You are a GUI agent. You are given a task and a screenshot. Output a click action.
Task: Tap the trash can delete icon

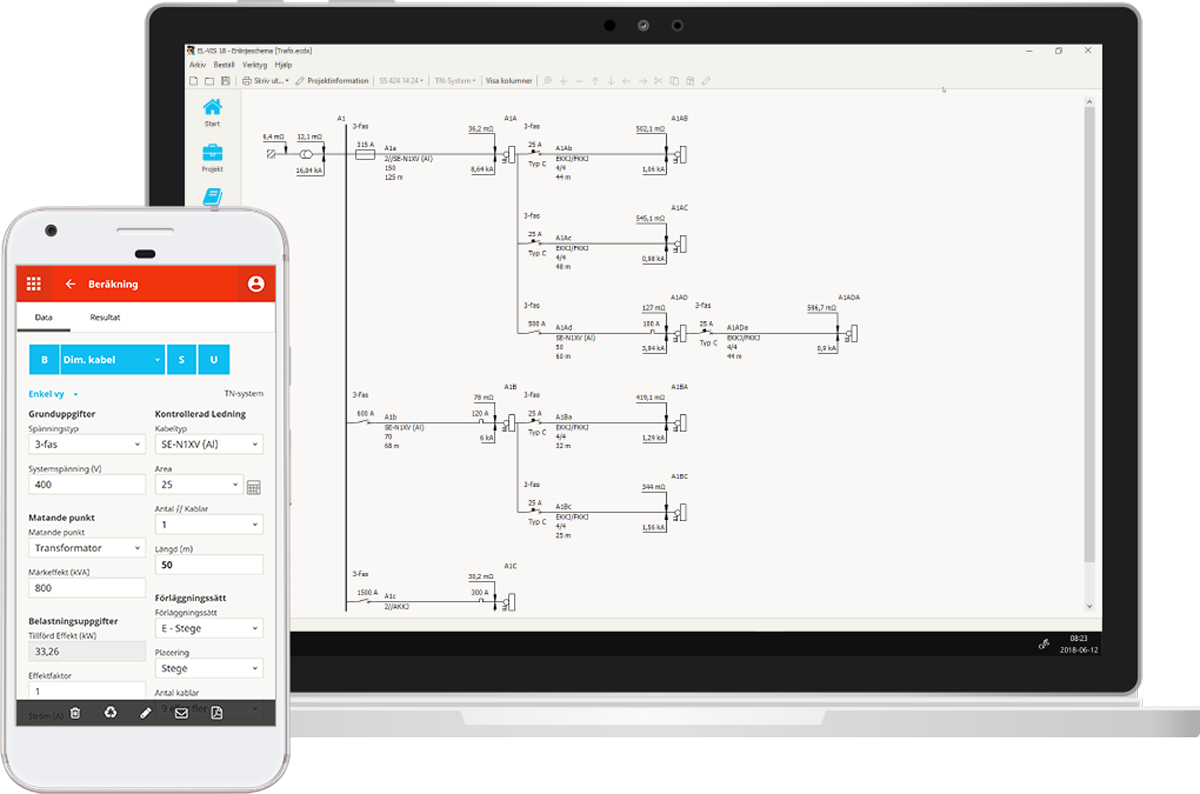point(74,713)
